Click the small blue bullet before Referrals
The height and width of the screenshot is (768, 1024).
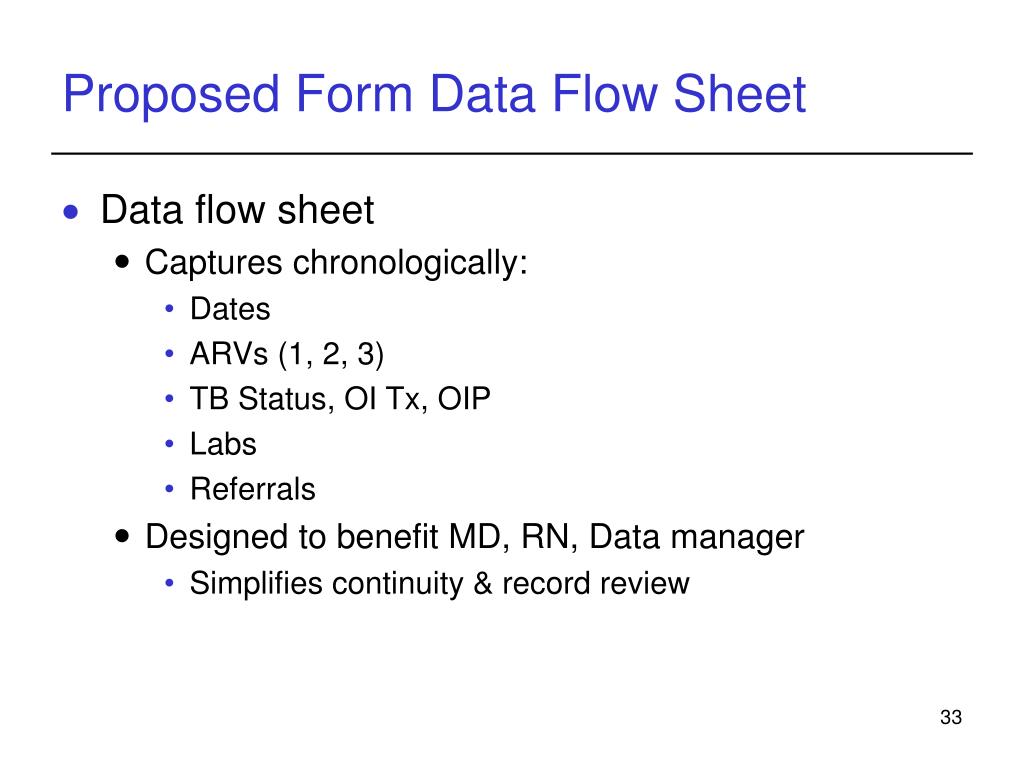click(x=170, y=489)
